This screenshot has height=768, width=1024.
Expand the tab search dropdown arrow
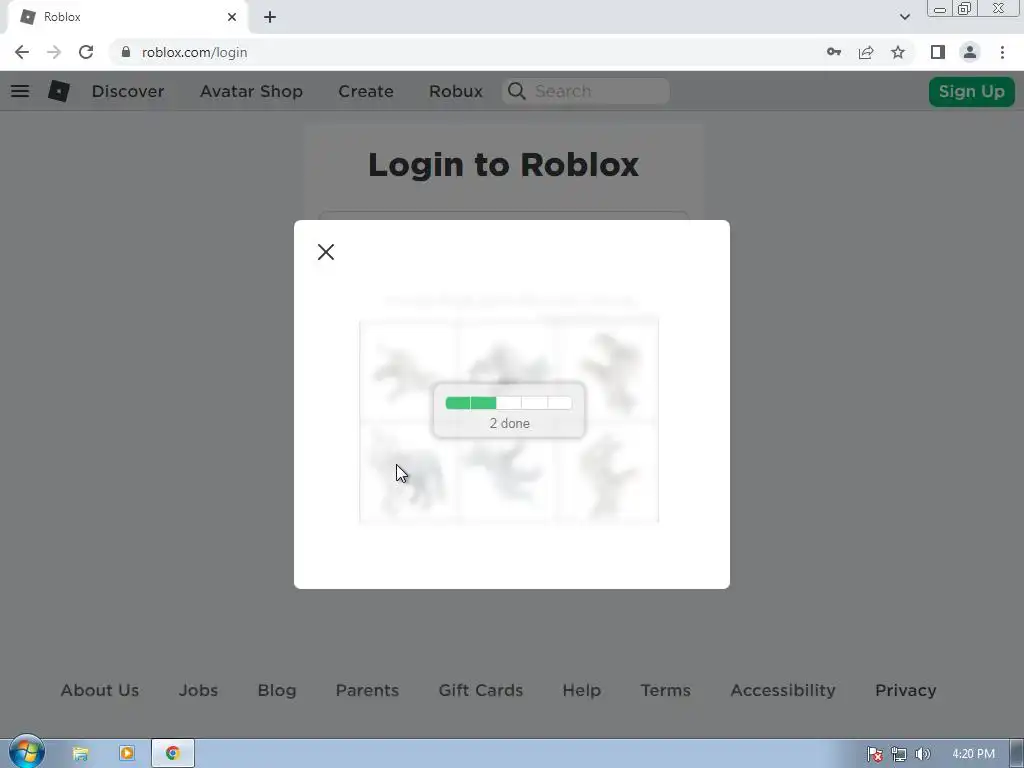pyautogui.click(x=904, y=17)
